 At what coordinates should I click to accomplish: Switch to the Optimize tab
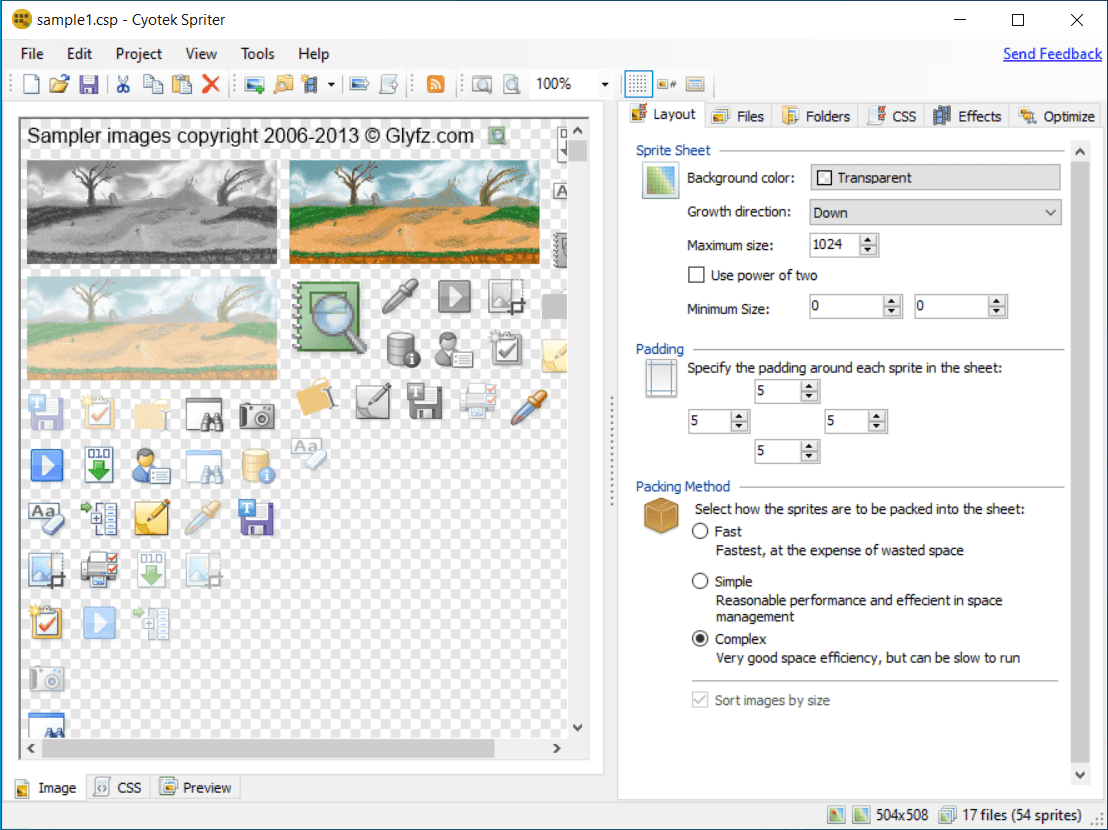(x=1057, y=117)
